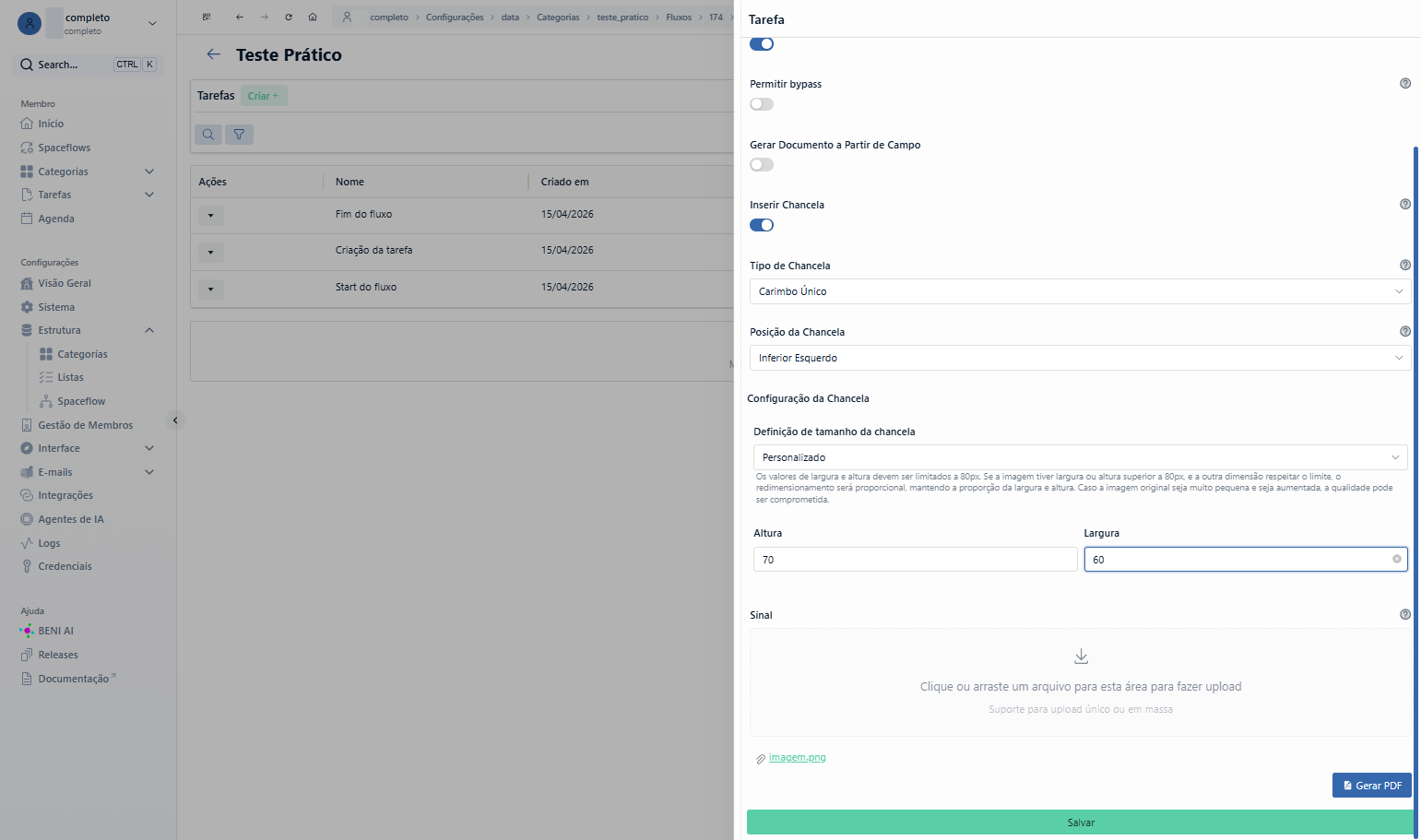Viewport: 1421px width, 840px height.
Task: Click the help icon next to Inserir Chancela
Action: pyautogui.click(x=1405, y=204)
